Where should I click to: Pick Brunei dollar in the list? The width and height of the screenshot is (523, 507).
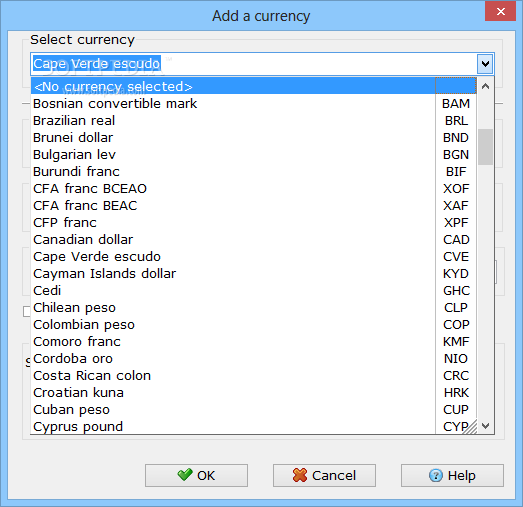[x=253, y=137]
